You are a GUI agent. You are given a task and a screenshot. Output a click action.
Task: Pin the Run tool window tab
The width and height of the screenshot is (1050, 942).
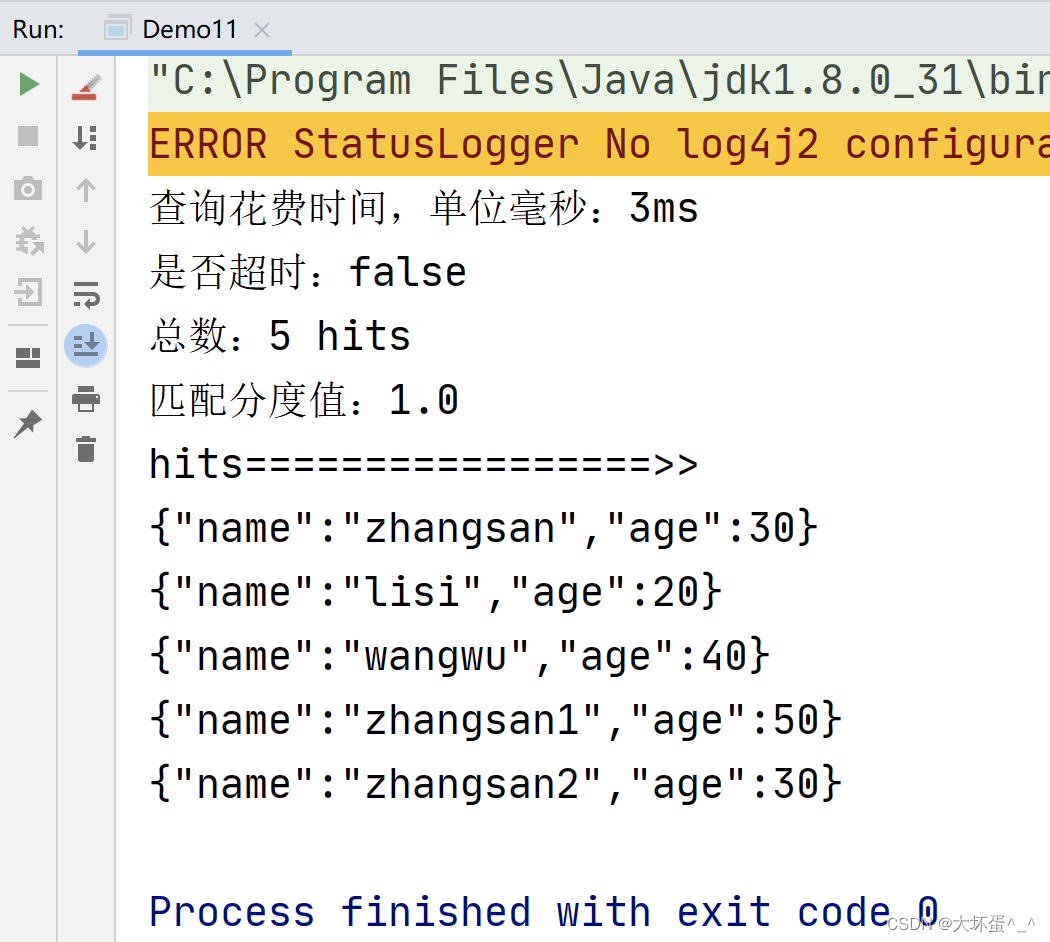click(28, 423)
